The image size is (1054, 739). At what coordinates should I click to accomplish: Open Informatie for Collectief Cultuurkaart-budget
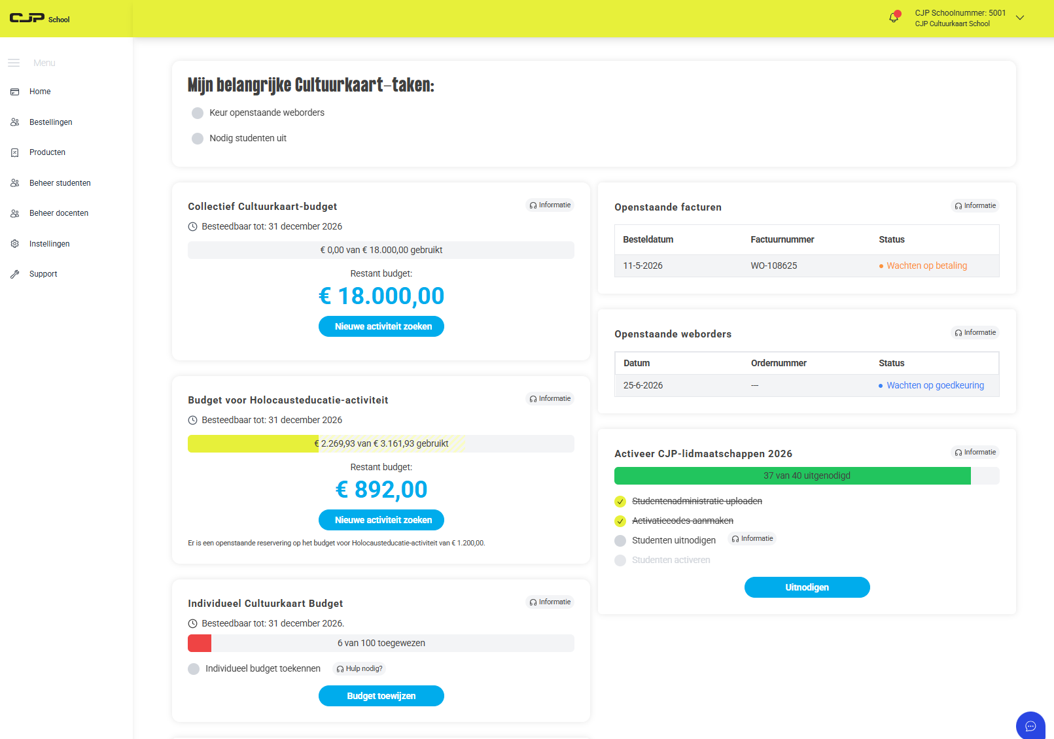550,205
